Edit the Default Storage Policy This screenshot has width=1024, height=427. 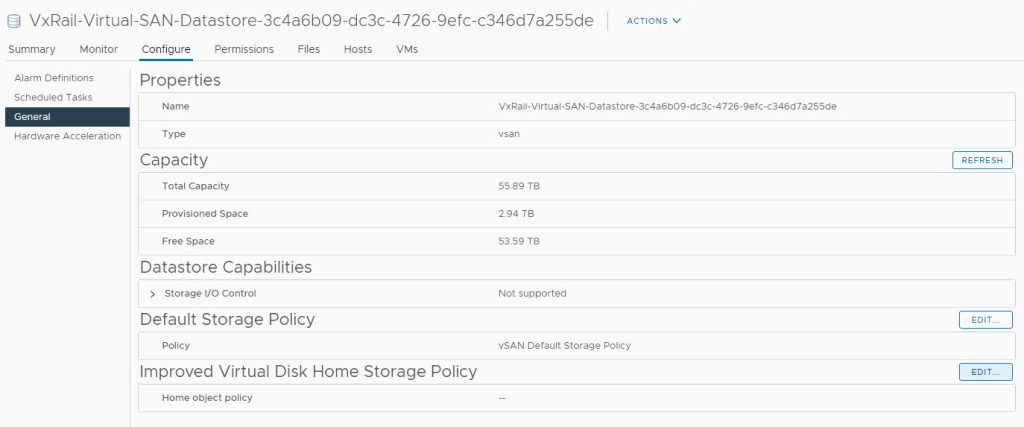(985, 320)
